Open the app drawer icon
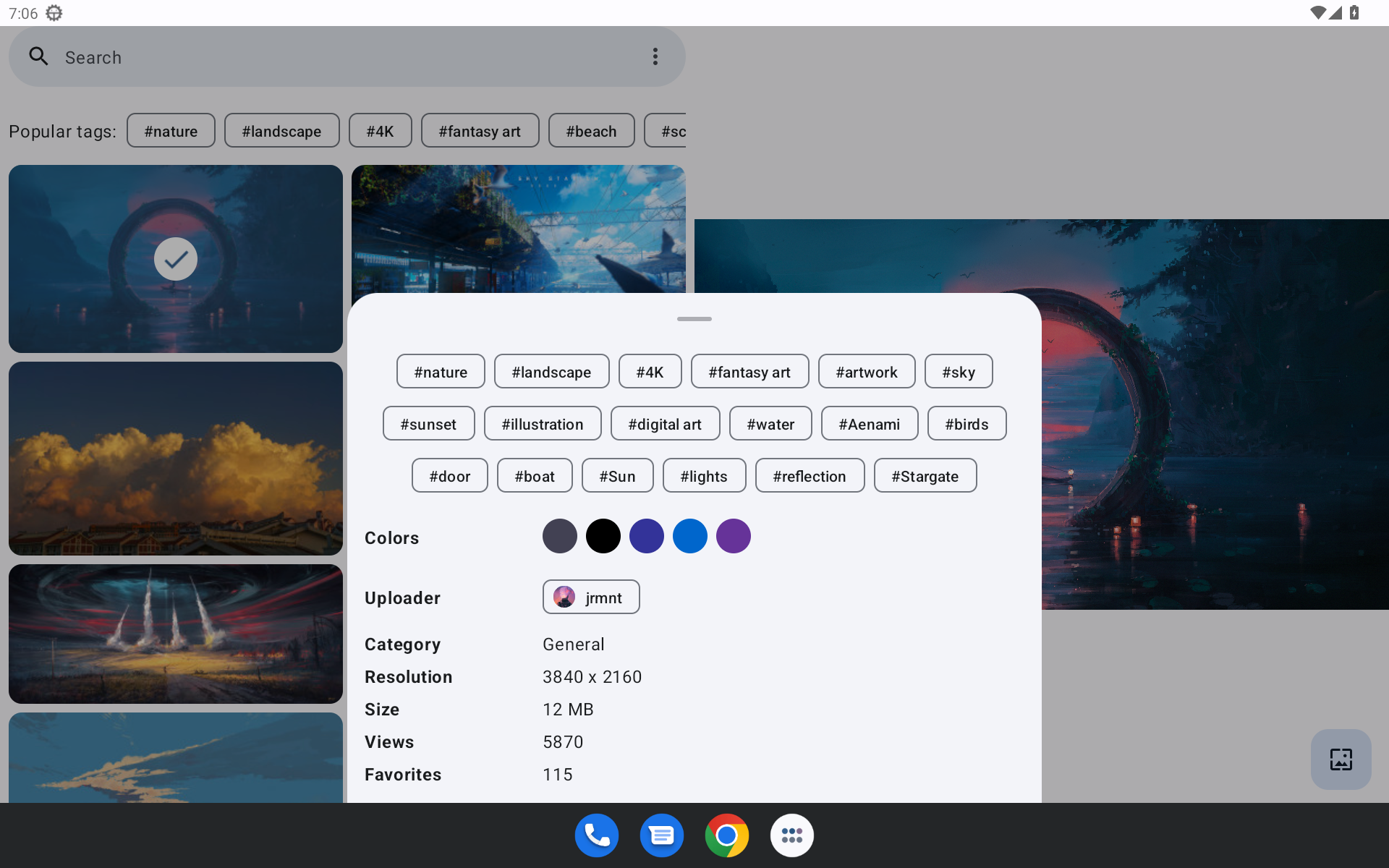The width and height of the screenshot is (1389, 868). pos(791,835)
